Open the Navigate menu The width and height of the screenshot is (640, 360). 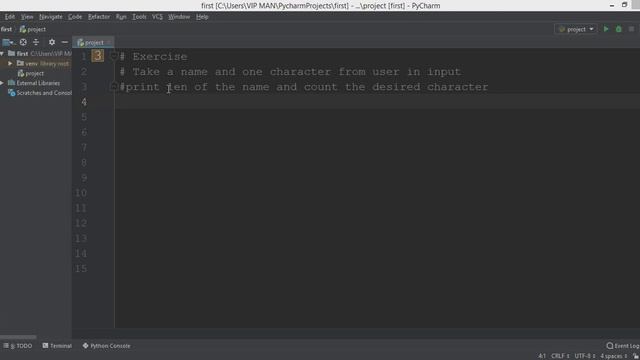pos(51,17)
